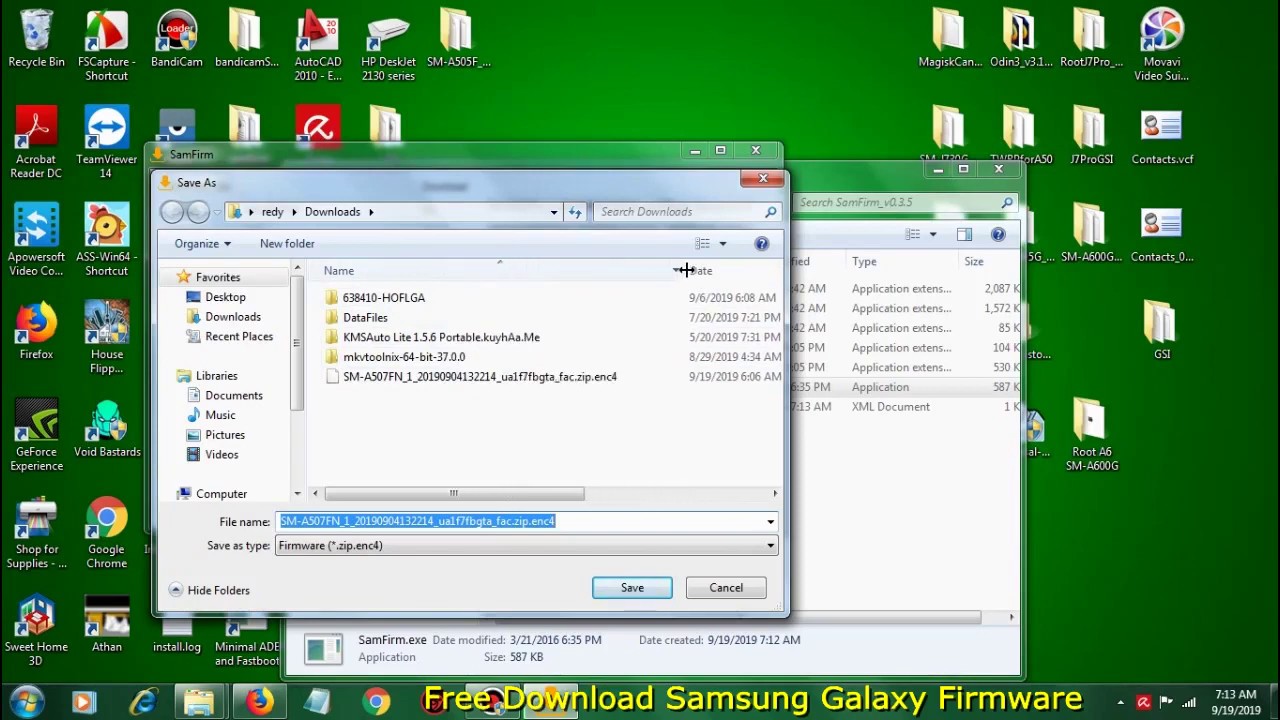Select Recent Places in navigation pane

[239, 337]
